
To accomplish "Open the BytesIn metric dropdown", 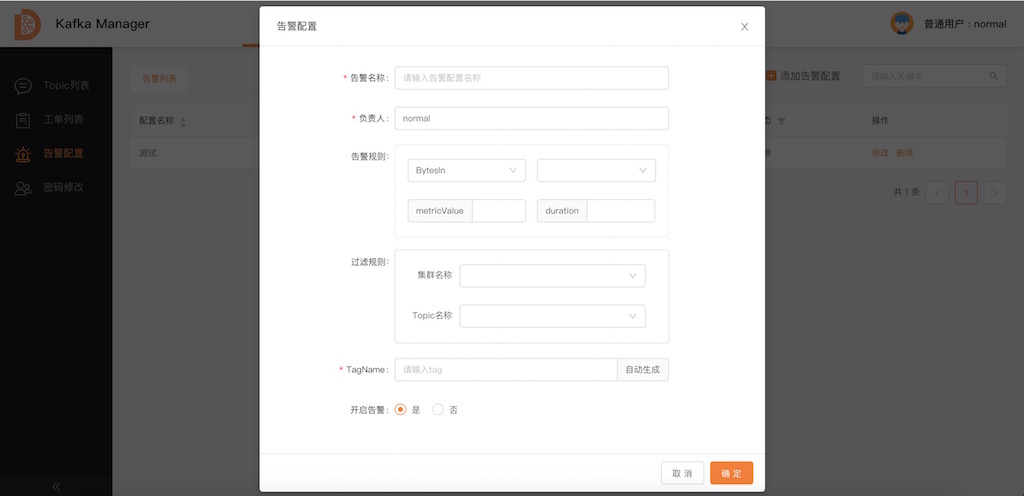I will 466,171.
